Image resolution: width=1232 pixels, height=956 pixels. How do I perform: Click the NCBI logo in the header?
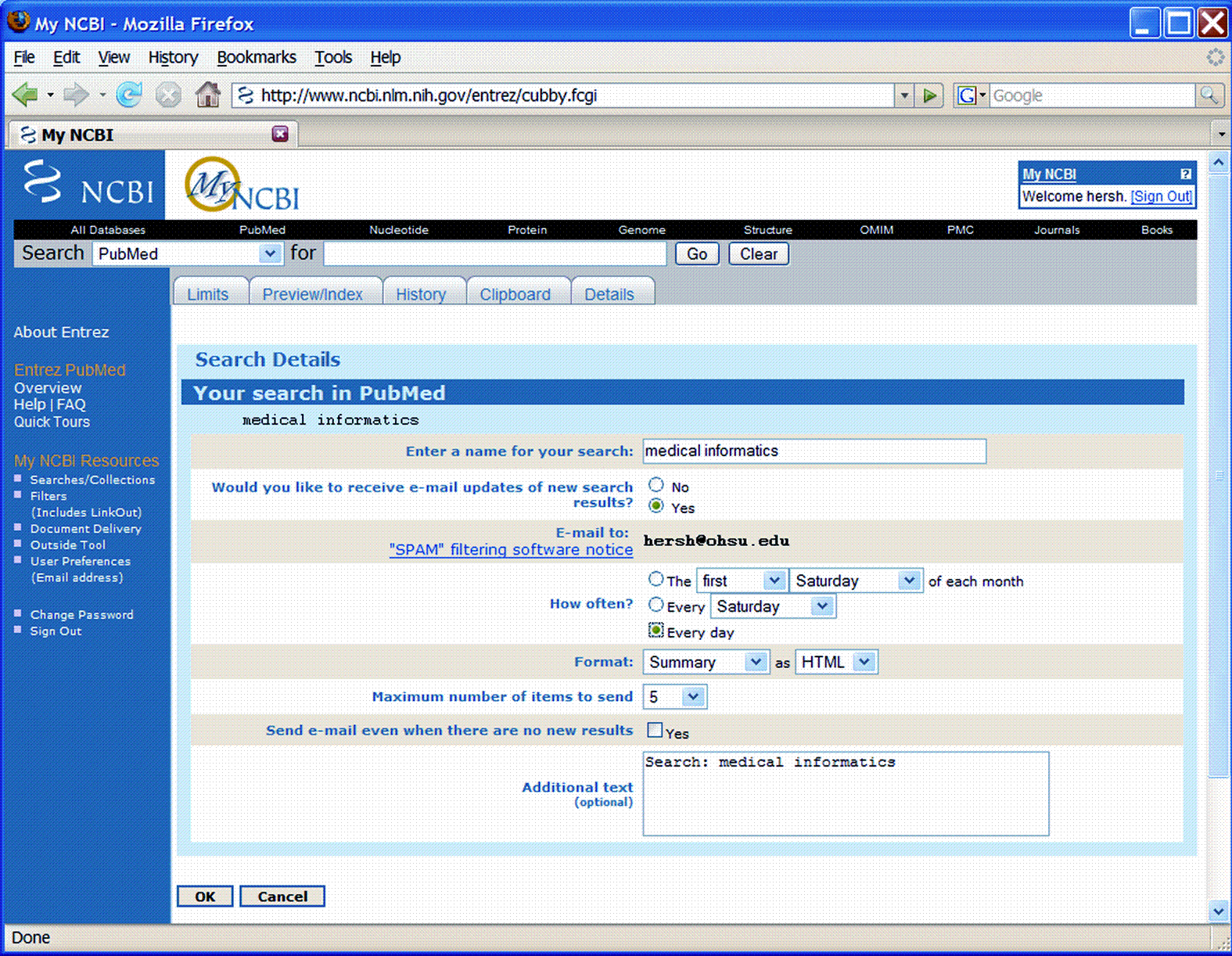coord(88,185)
